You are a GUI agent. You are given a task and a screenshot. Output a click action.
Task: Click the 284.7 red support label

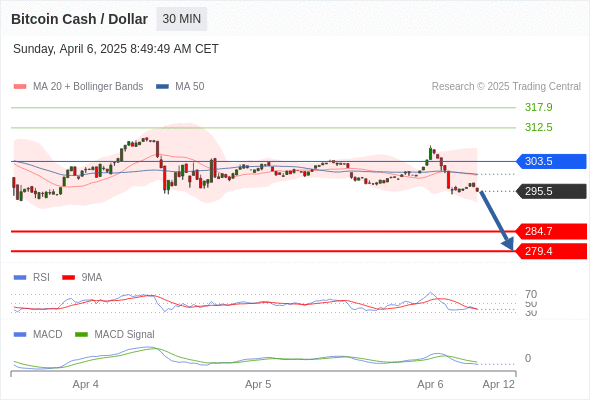click(551, 231)
